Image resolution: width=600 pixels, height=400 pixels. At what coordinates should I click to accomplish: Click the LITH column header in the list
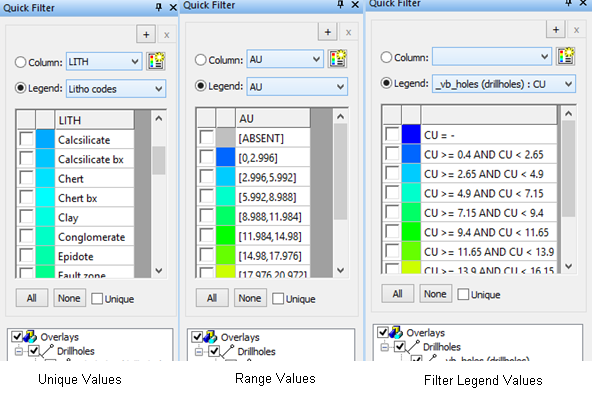pyautogui.click(x=90, y=119)
